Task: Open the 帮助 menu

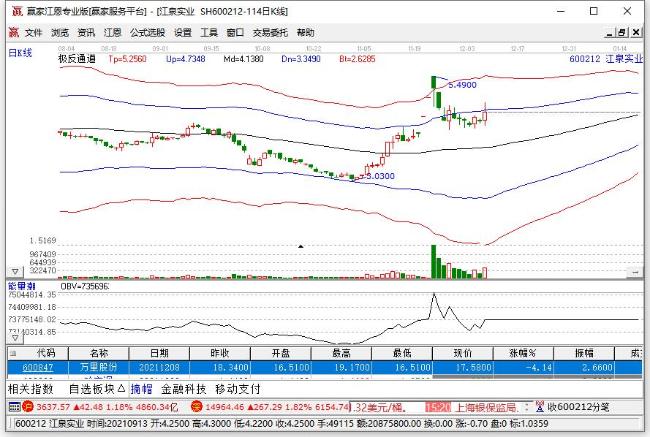Action: pos(306,32)
